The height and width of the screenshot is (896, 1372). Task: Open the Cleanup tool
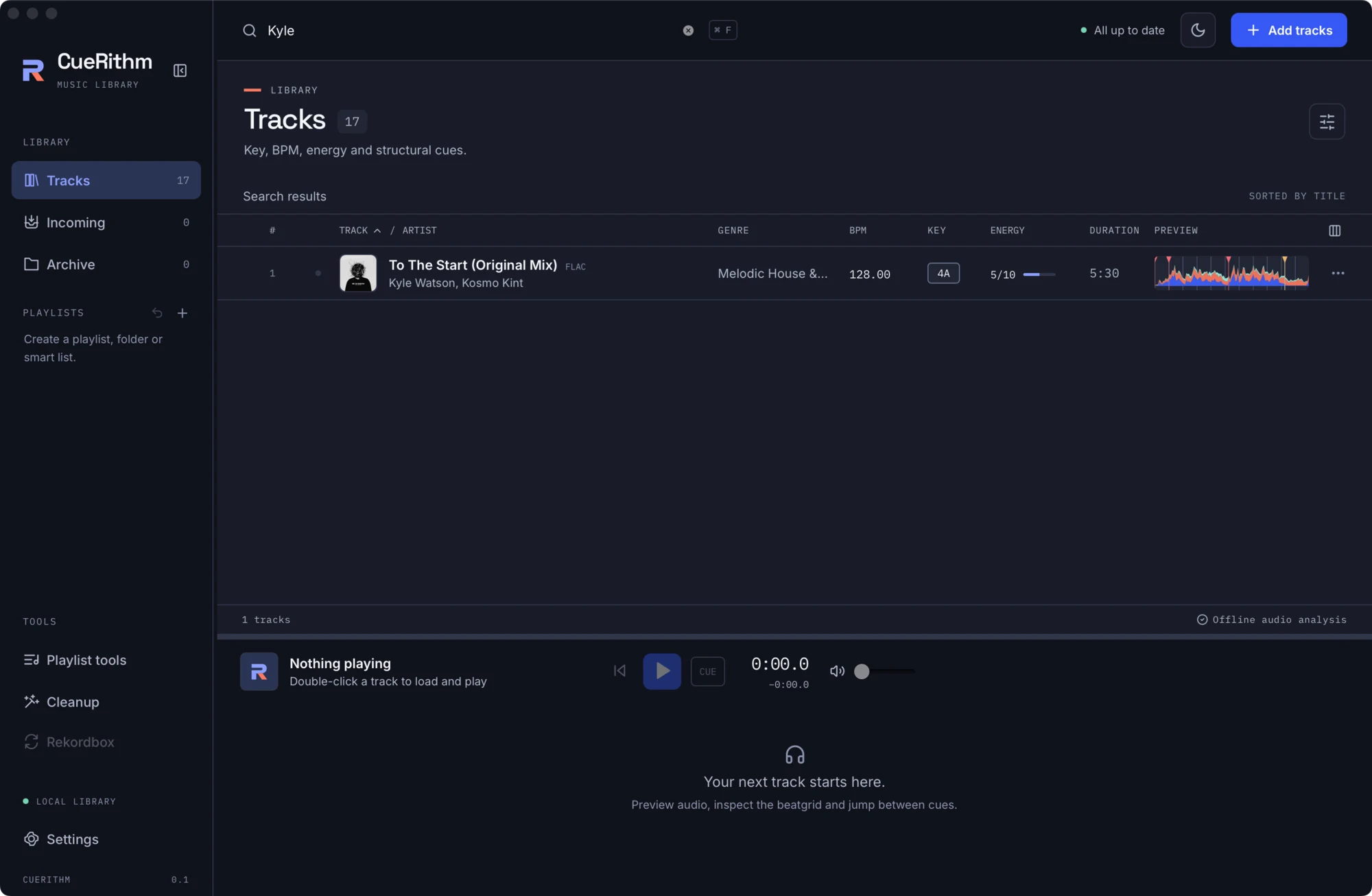tap(106, 702)
